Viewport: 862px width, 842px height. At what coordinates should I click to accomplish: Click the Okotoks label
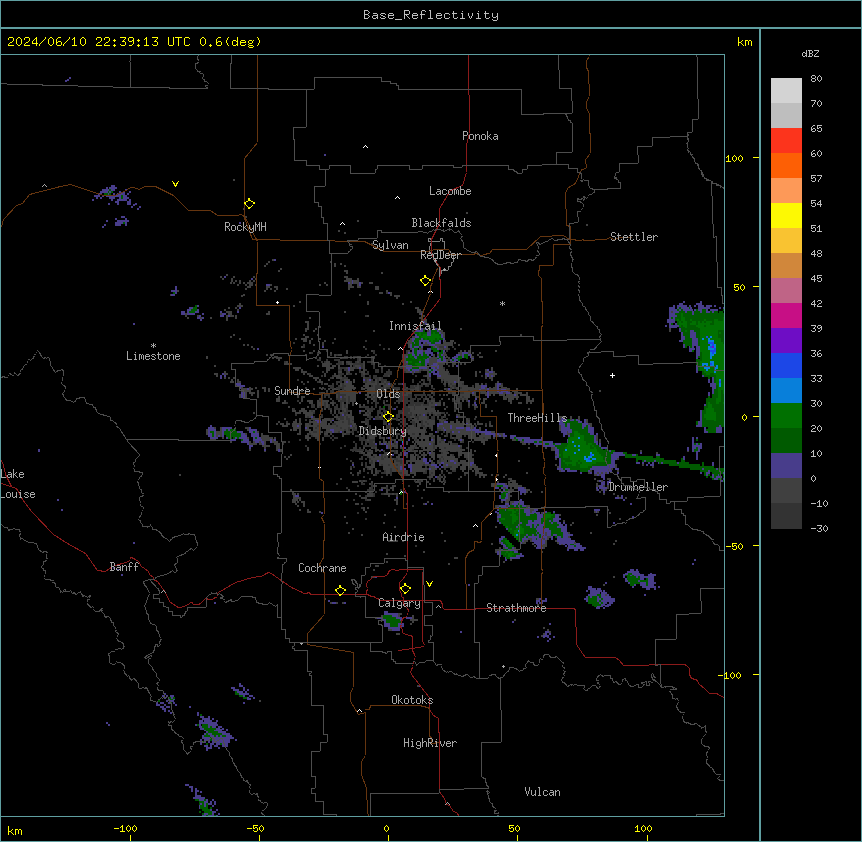(x=412, y=700)
